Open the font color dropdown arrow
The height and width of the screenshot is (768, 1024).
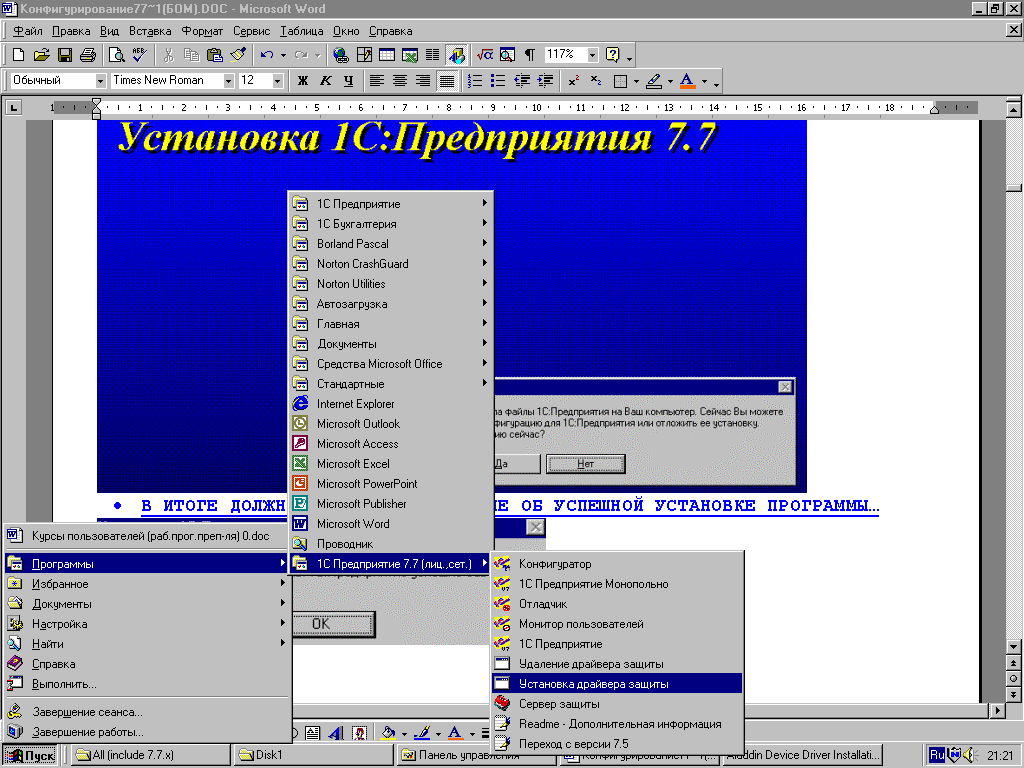(x=704, y=81)
